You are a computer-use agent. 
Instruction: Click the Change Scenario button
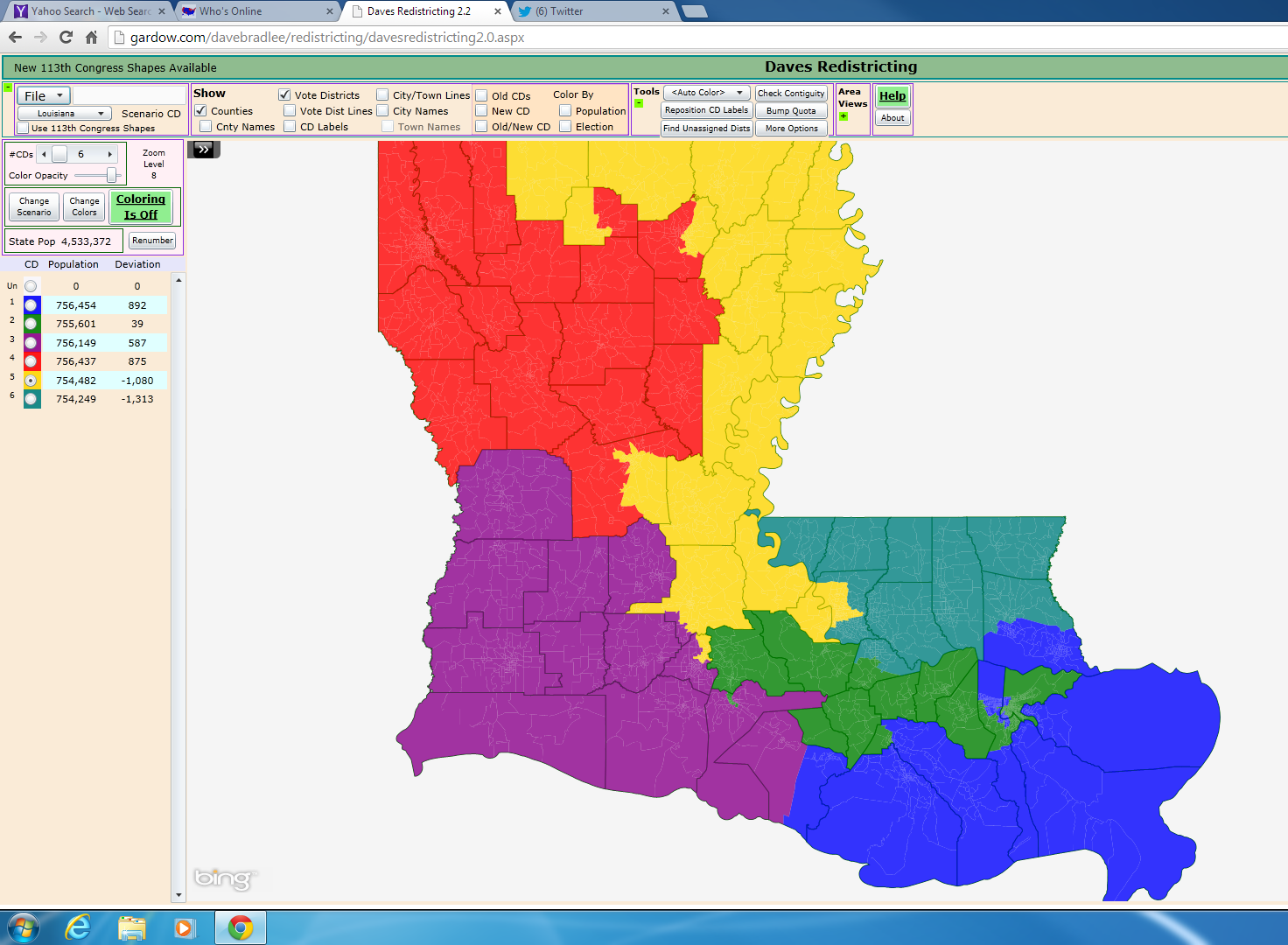pyautogui.click(x=34, y=206)
